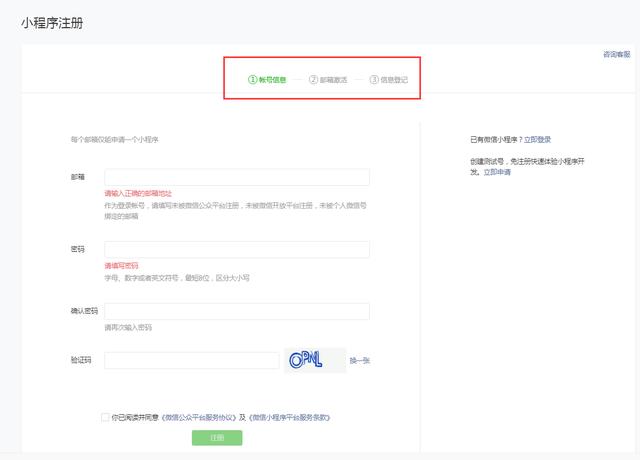This screenshot has width=640, height=460.
Task: Select step 1 帐号信息 in progress bar
Action: pos(267,80)
